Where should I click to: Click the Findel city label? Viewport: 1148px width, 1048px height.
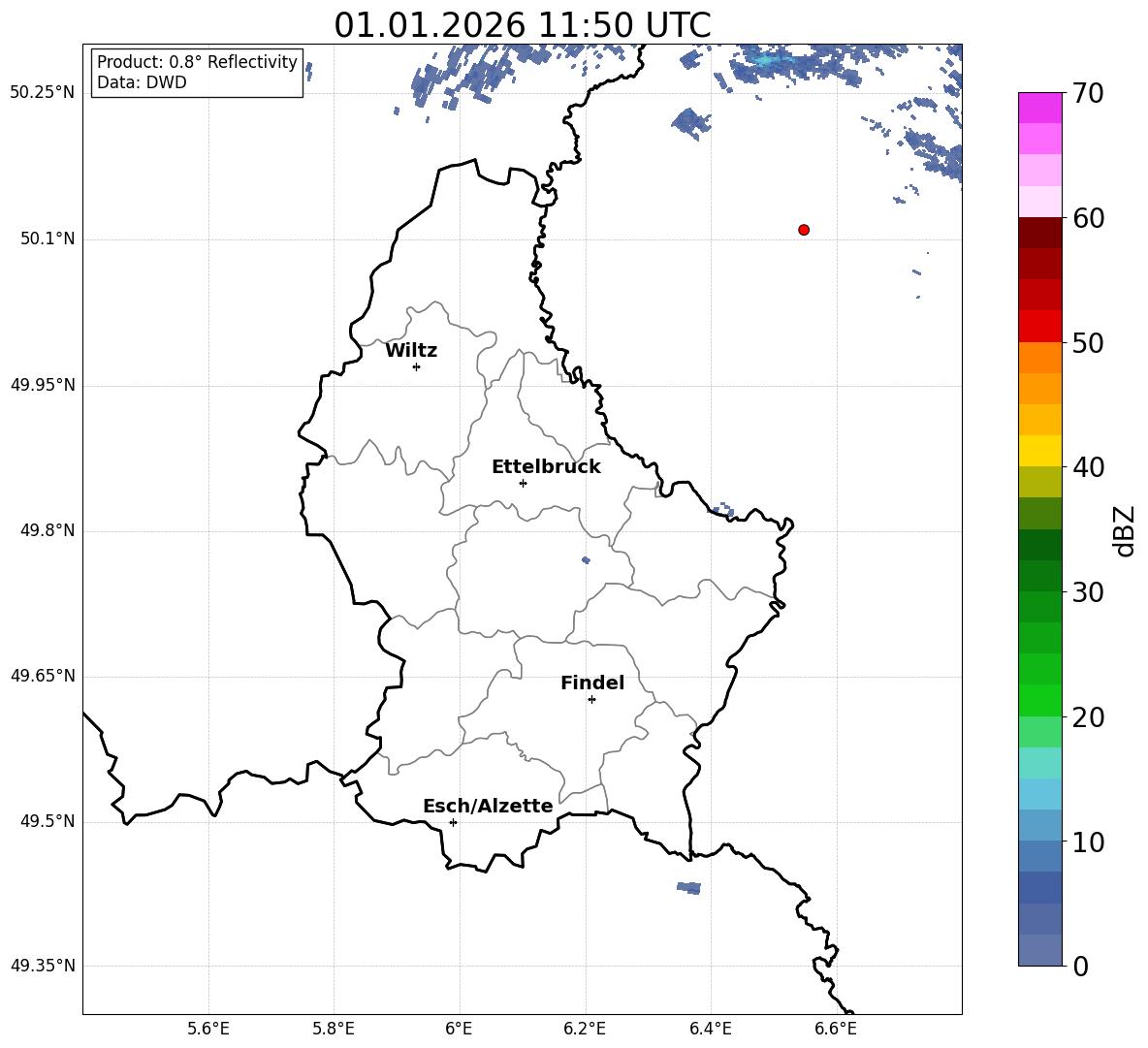(592, 683)
